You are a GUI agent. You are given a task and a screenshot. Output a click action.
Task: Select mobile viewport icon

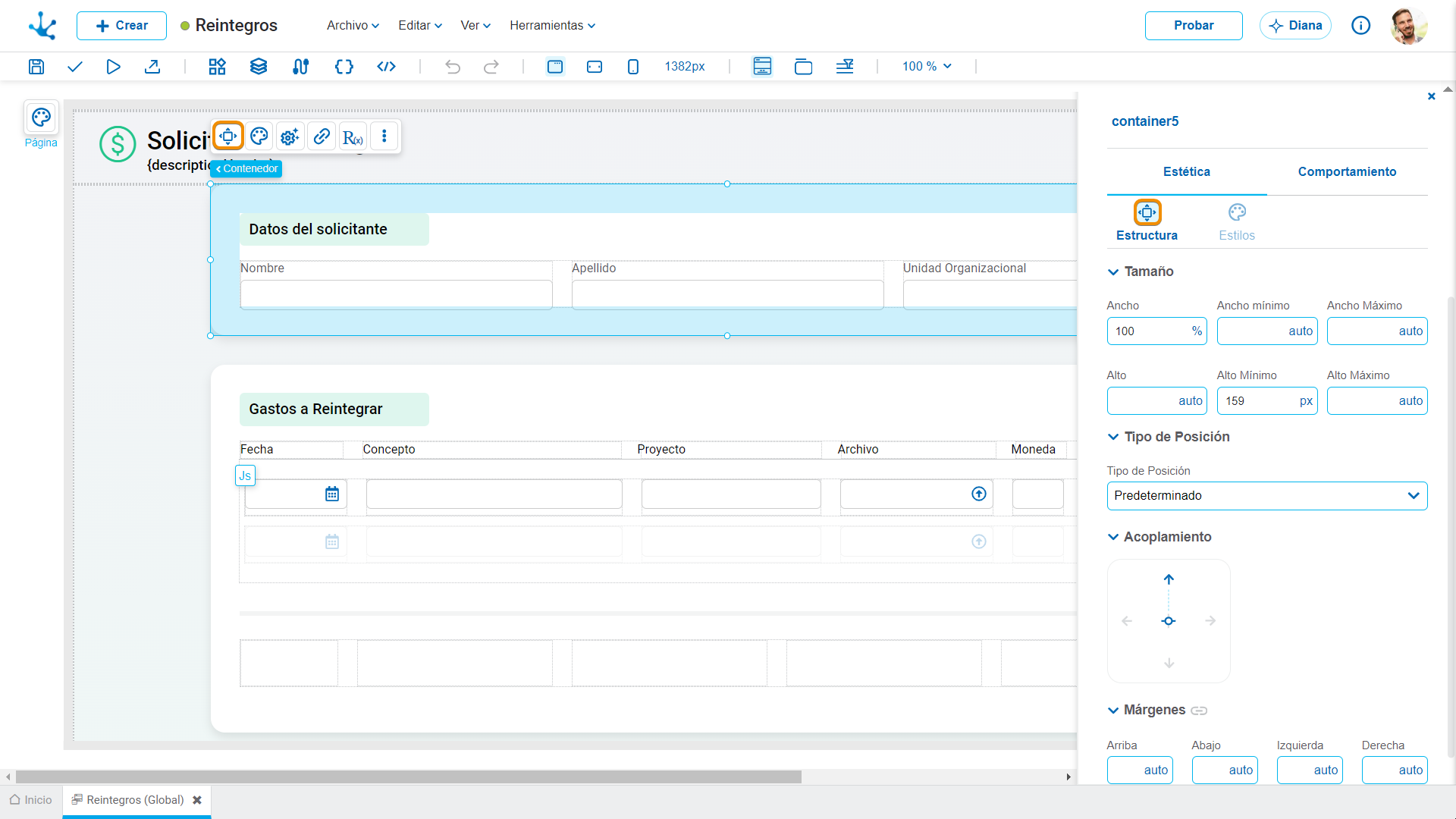pos(633,67)
